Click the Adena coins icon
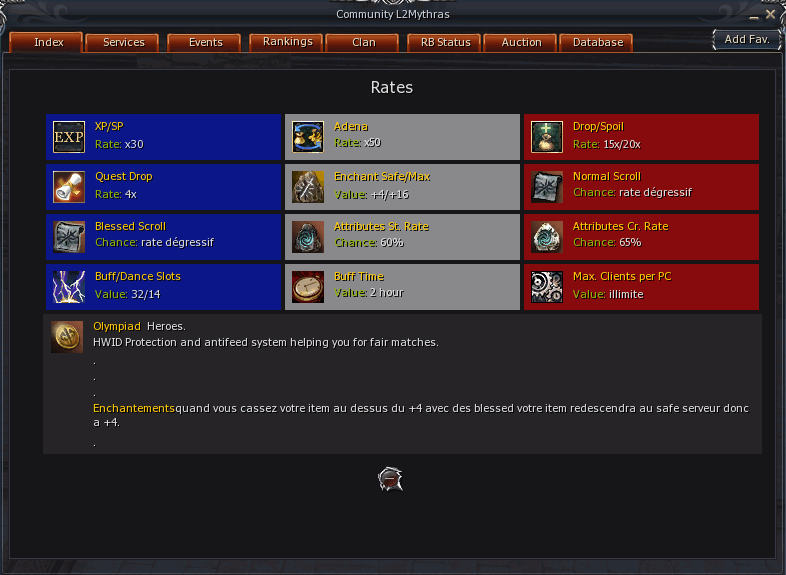This screenshot has height=575, width=786. [308, 137]
